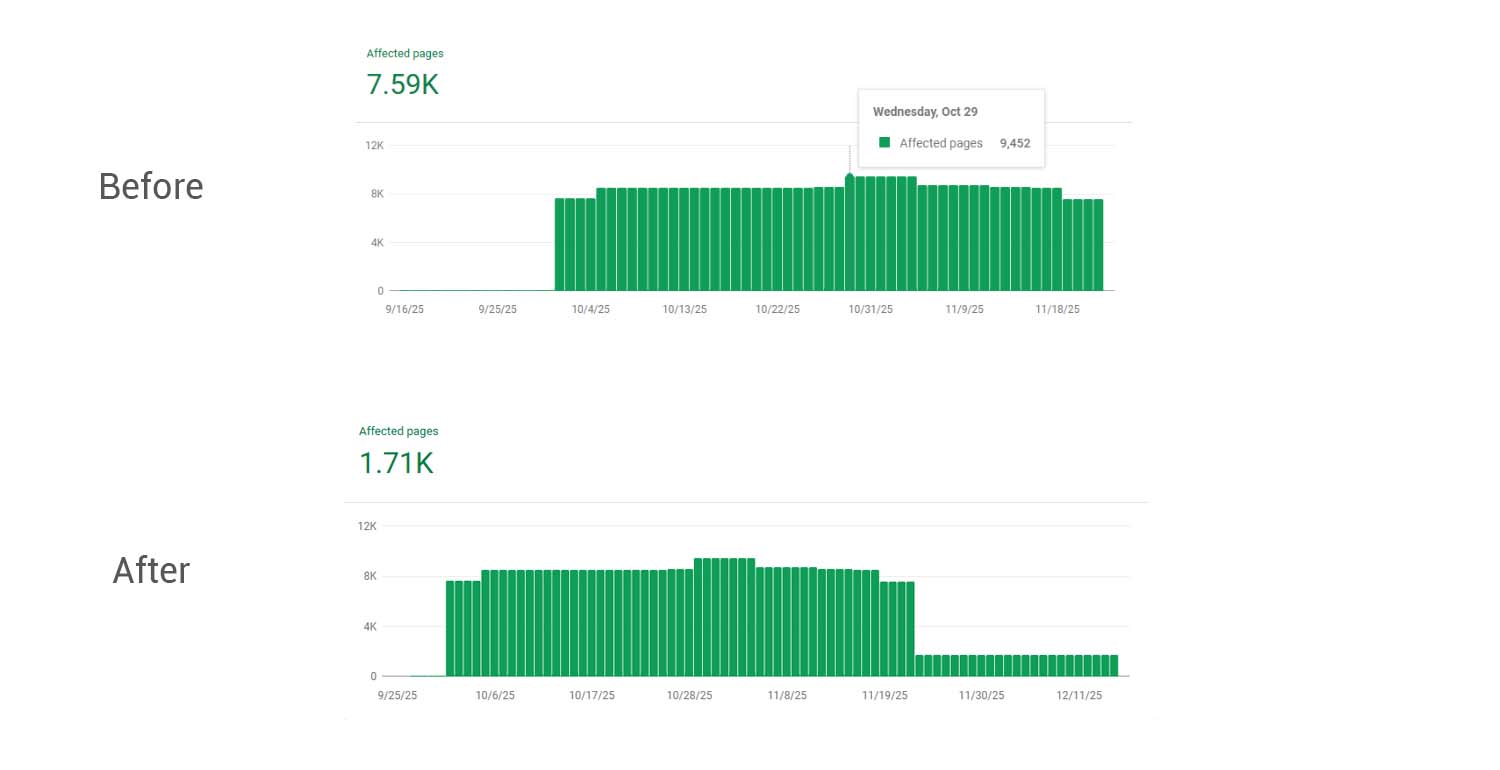Click the 'Affected pages' label above 7.59K
1500x770 pixels.
tap(405, 54)
